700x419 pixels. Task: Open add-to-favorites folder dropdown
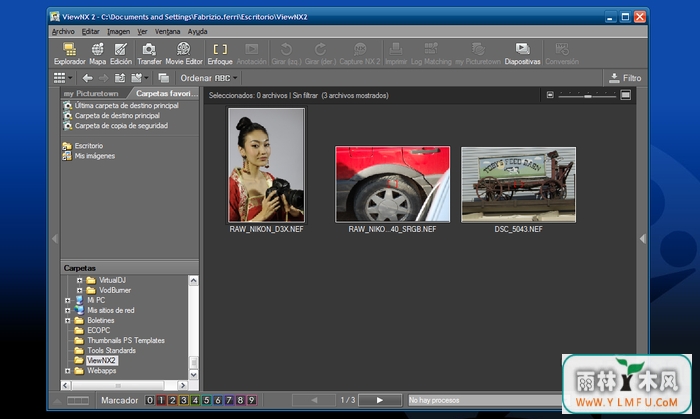(x=139, y=78)
